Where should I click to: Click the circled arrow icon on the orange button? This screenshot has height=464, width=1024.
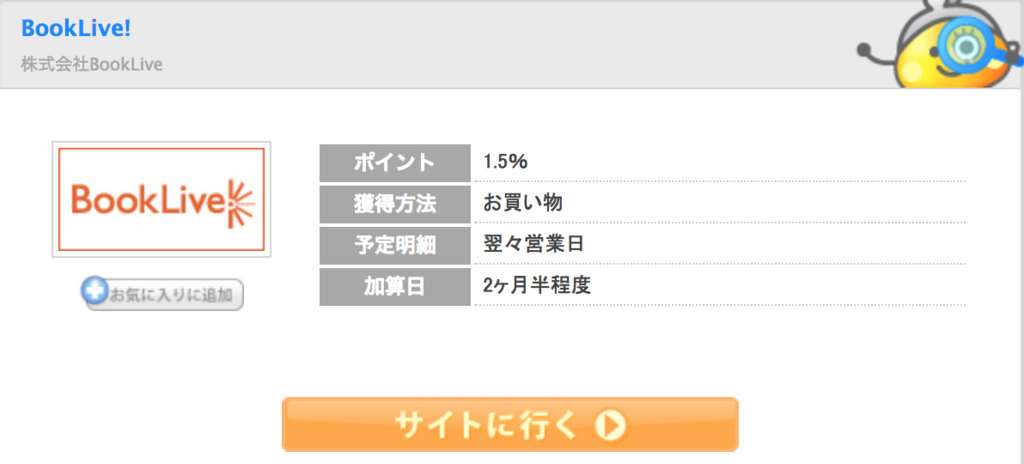pos(610,425)
